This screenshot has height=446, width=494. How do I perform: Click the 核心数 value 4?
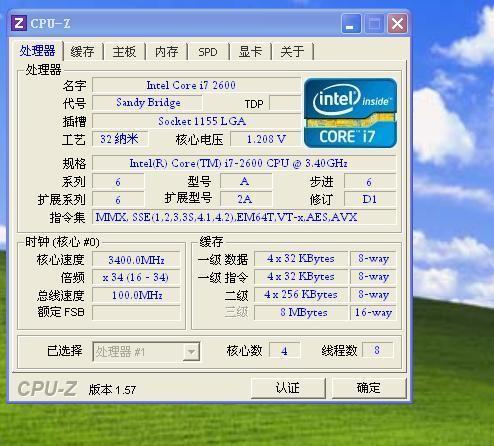tap(284, 351)
